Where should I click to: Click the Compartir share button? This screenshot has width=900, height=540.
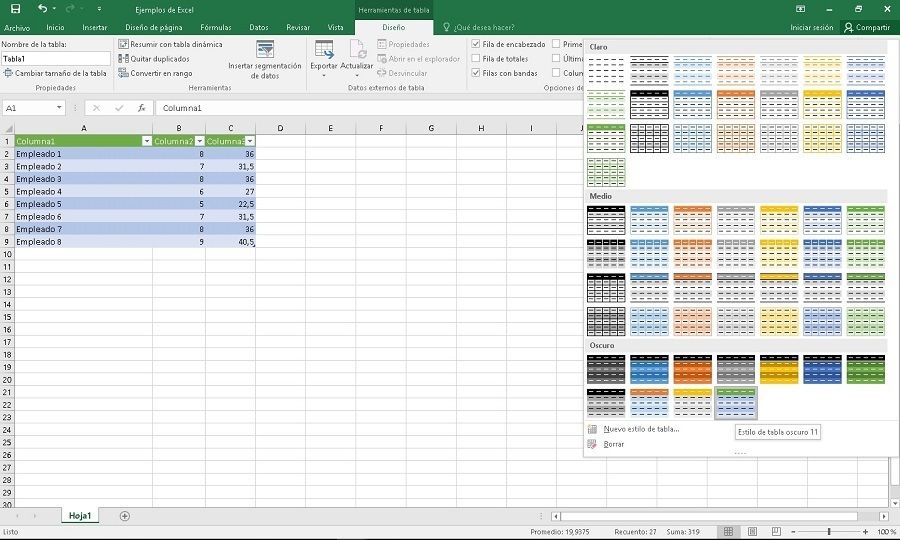coord(867,28)
